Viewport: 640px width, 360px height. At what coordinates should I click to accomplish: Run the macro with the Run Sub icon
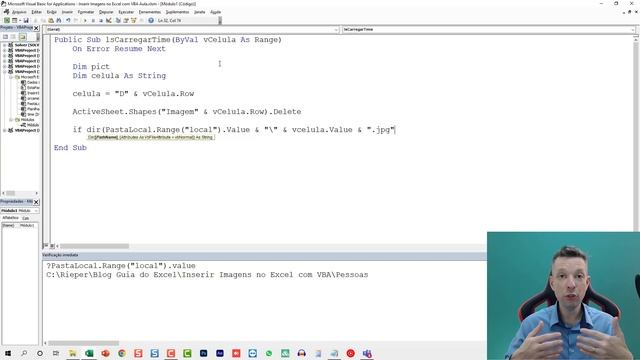coord(85,20)
